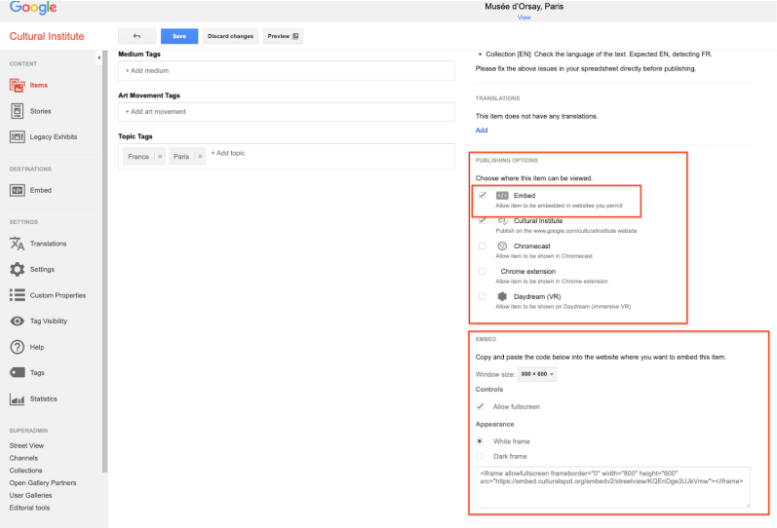Open Street View in superadmin menu
Viewport: 777px width, 528px height.
click(27, 446)
